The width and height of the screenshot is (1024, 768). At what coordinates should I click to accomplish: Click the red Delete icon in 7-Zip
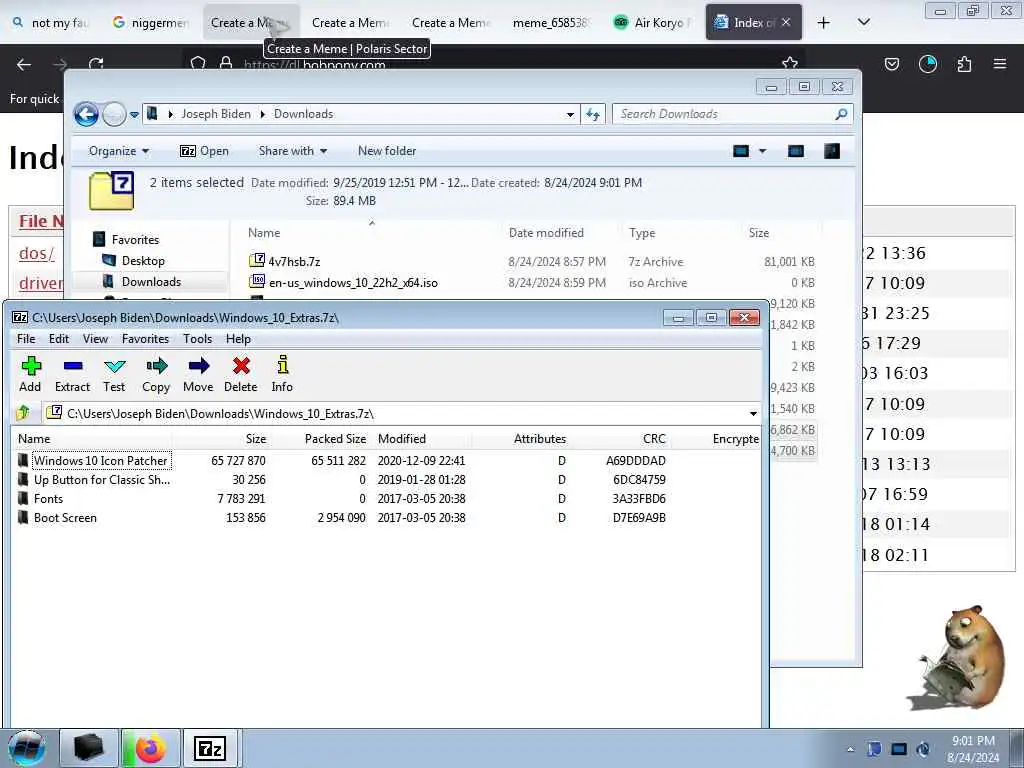(x=240, y=374)
